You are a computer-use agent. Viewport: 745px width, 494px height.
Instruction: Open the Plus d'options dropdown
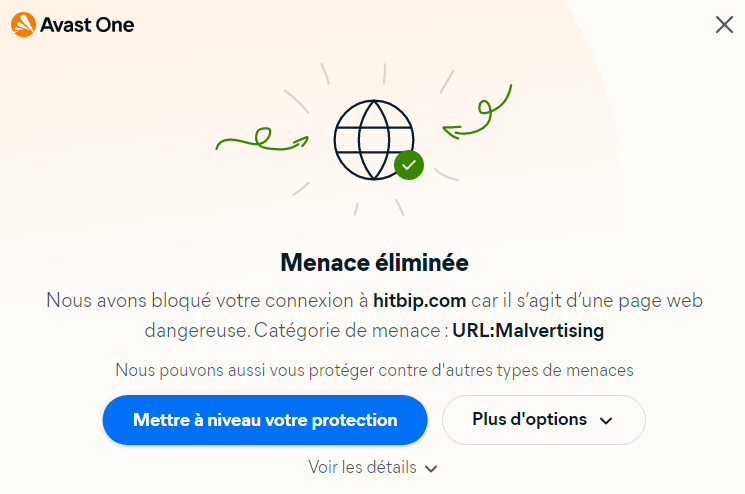[544, 420]
